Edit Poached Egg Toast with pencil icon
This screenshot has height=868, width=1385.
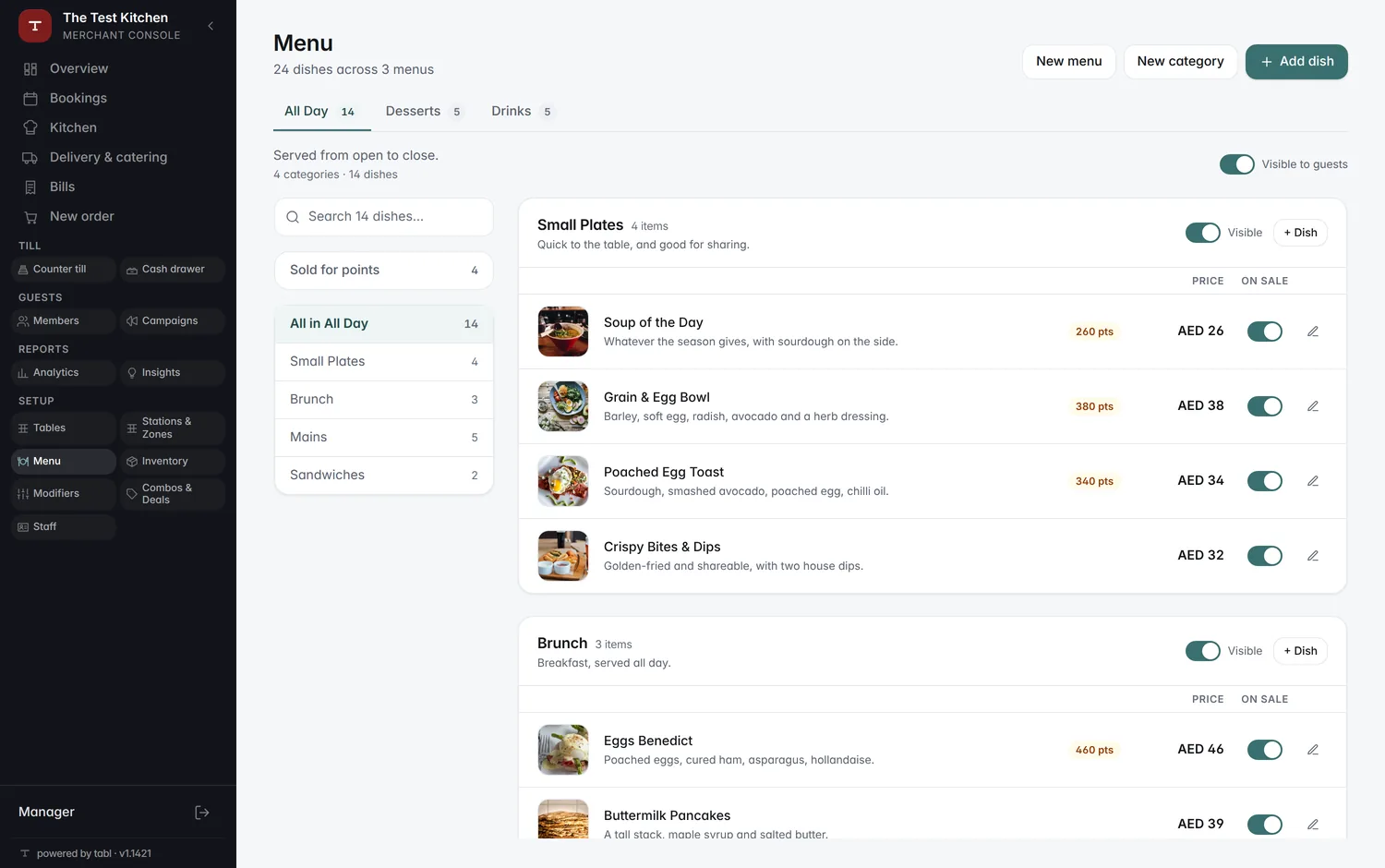pyautogui.click(x=1313, y=481)
